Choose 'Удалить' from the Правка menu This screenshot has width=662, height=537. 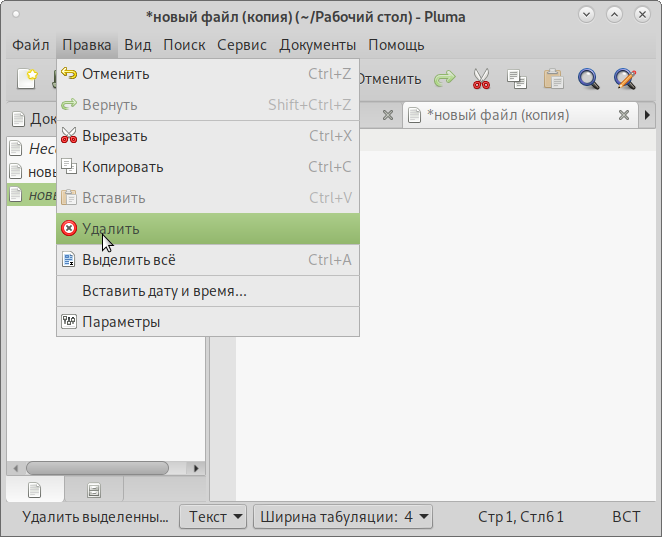(110, 229)
